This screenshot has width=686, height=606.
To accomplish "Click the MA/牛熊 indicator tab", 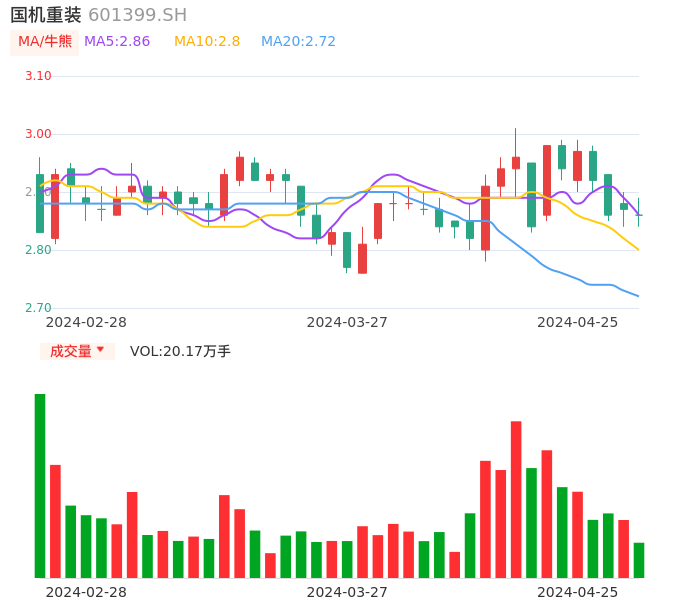I will [x=45, y=42].
